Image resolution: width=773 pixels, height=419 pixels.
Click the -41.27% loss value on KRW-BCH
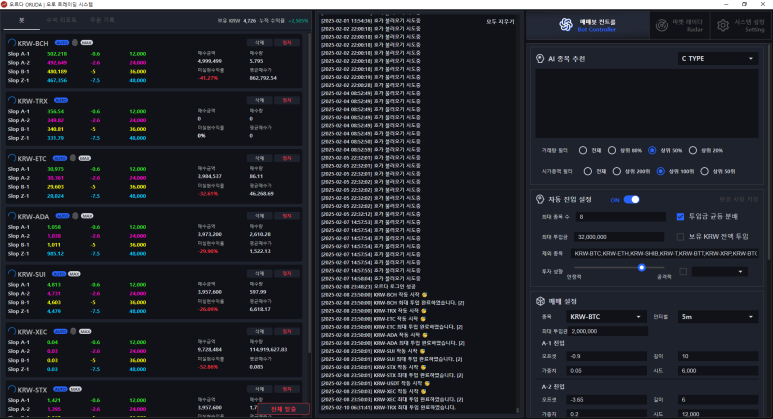(208, 78)
